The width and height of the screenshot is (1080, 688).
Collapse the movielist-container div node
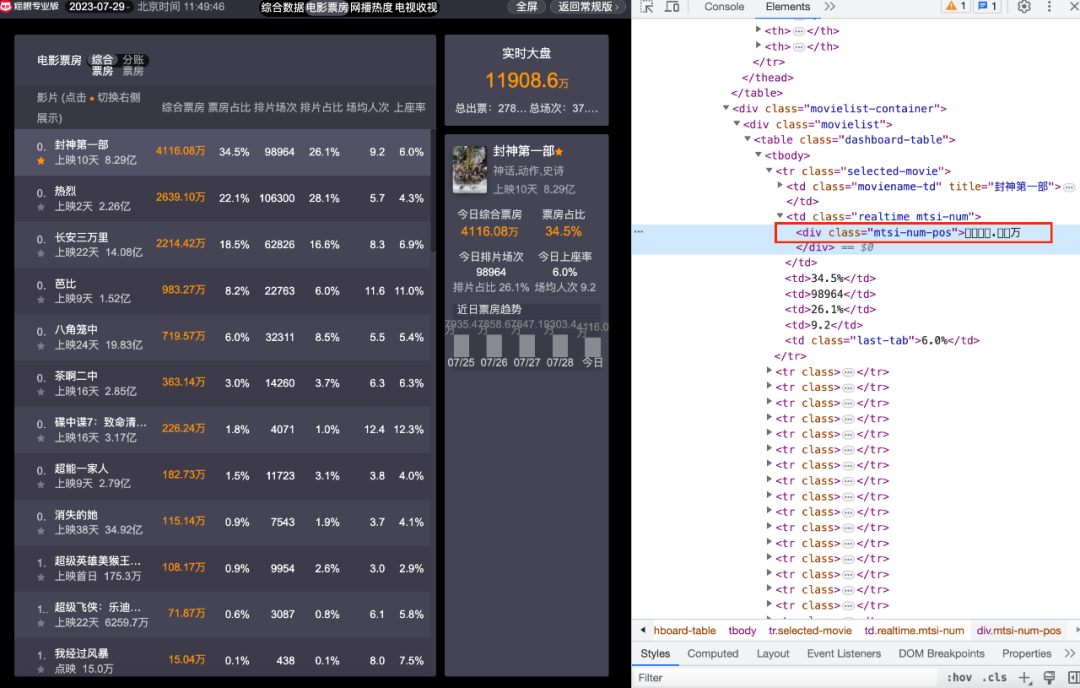pos(726,108)
